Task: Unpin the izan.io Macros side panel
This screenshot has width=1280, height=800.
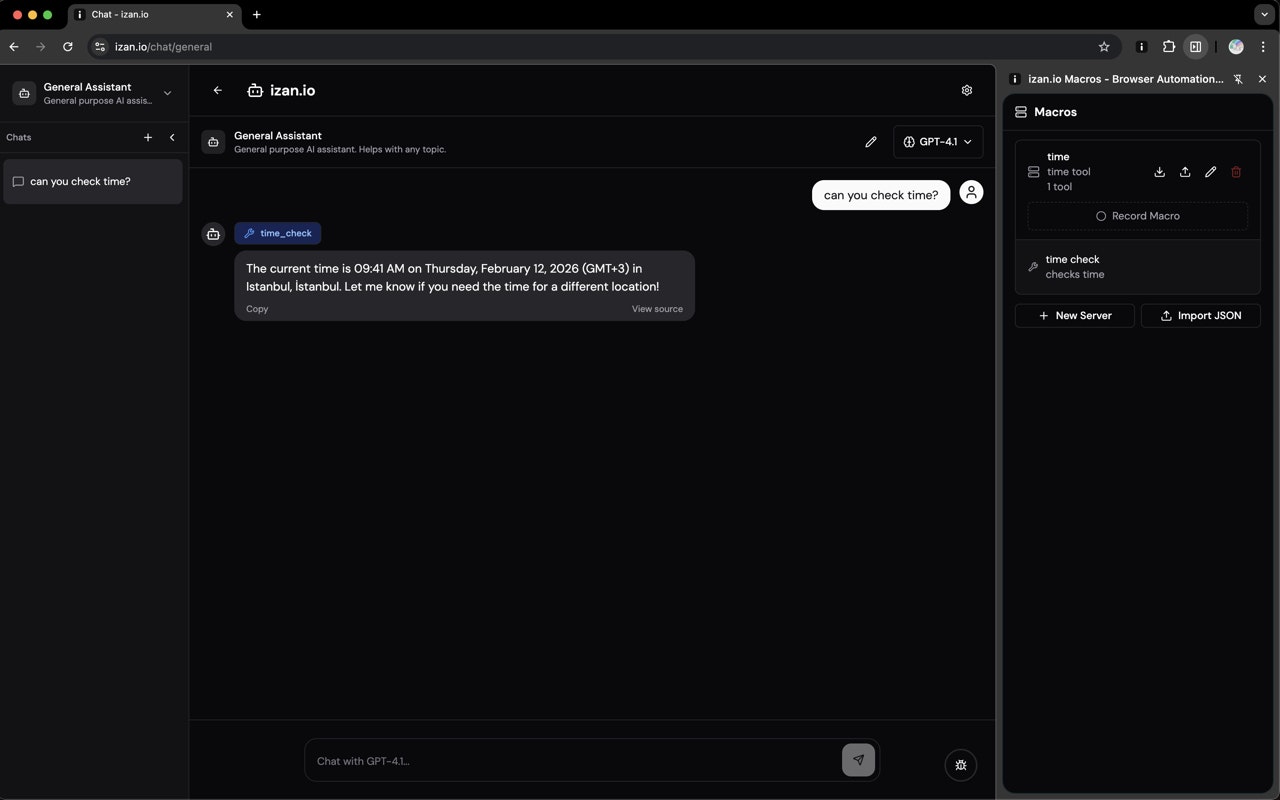Action: (x=1238, y=79)
